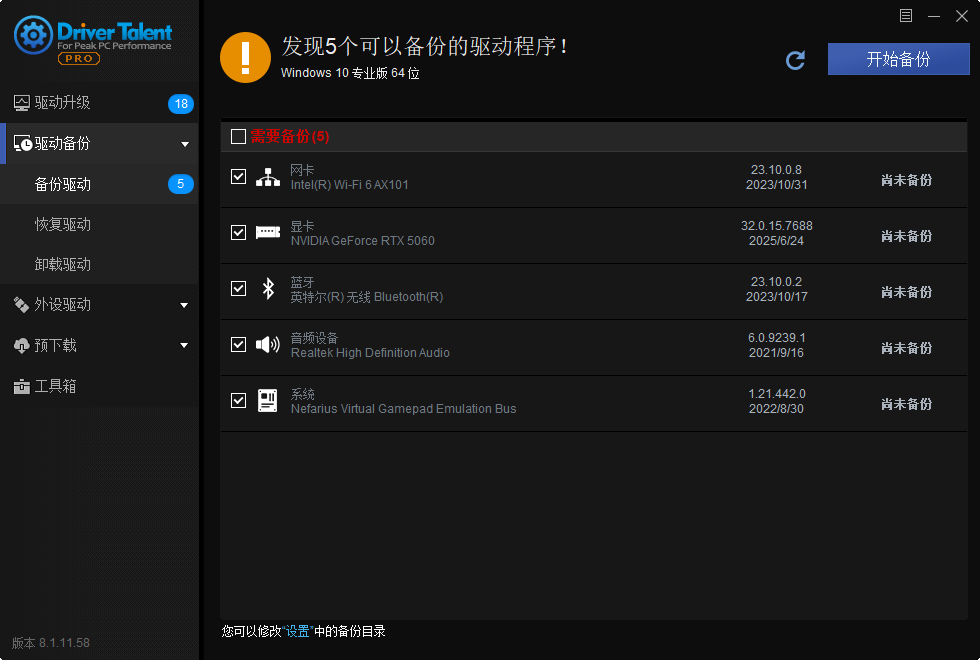Image resolution: width=980 pixels, height=660 pixels.
Task: Click the graphics card icon for 显卡
Action: coord(268,233)
